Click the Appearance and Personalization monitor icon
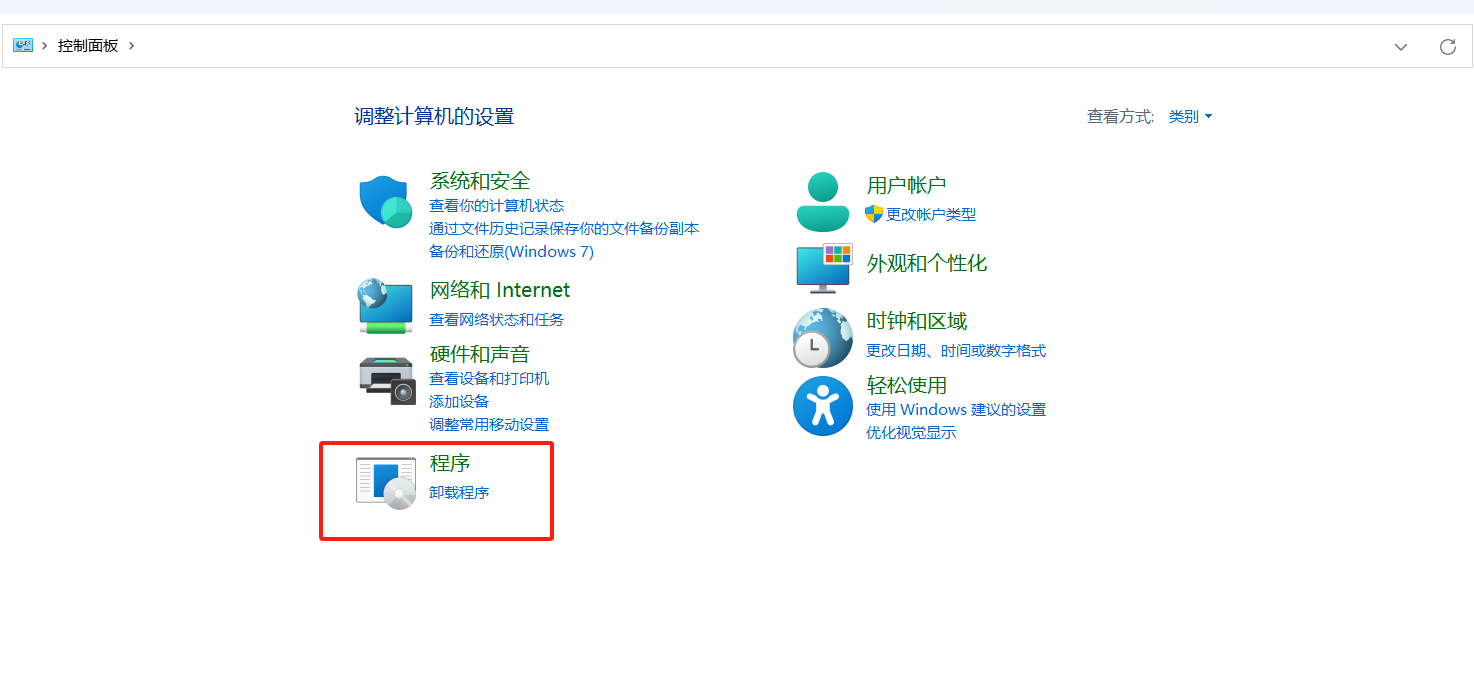This screenshot has height=674, width=1474. coord(822,267)
